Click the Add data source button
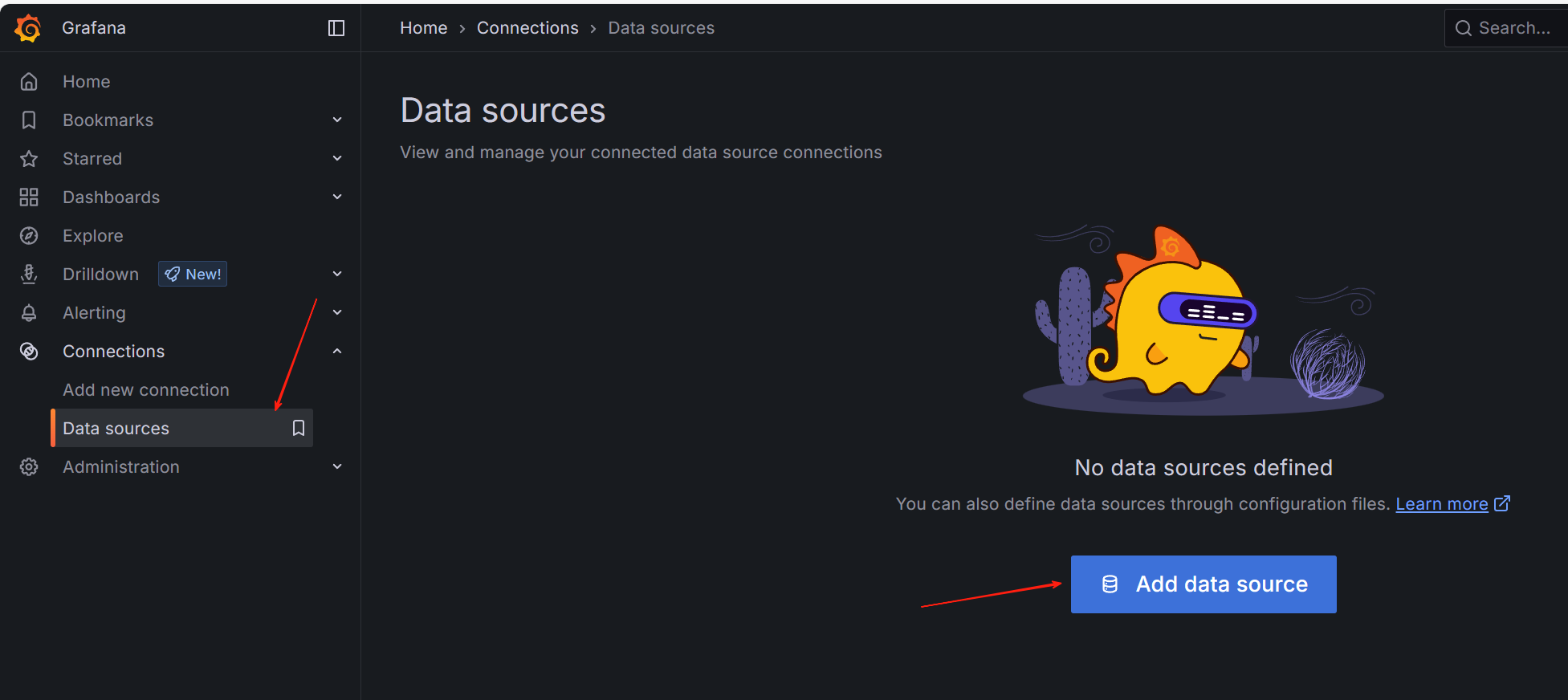 point(1203,584)
